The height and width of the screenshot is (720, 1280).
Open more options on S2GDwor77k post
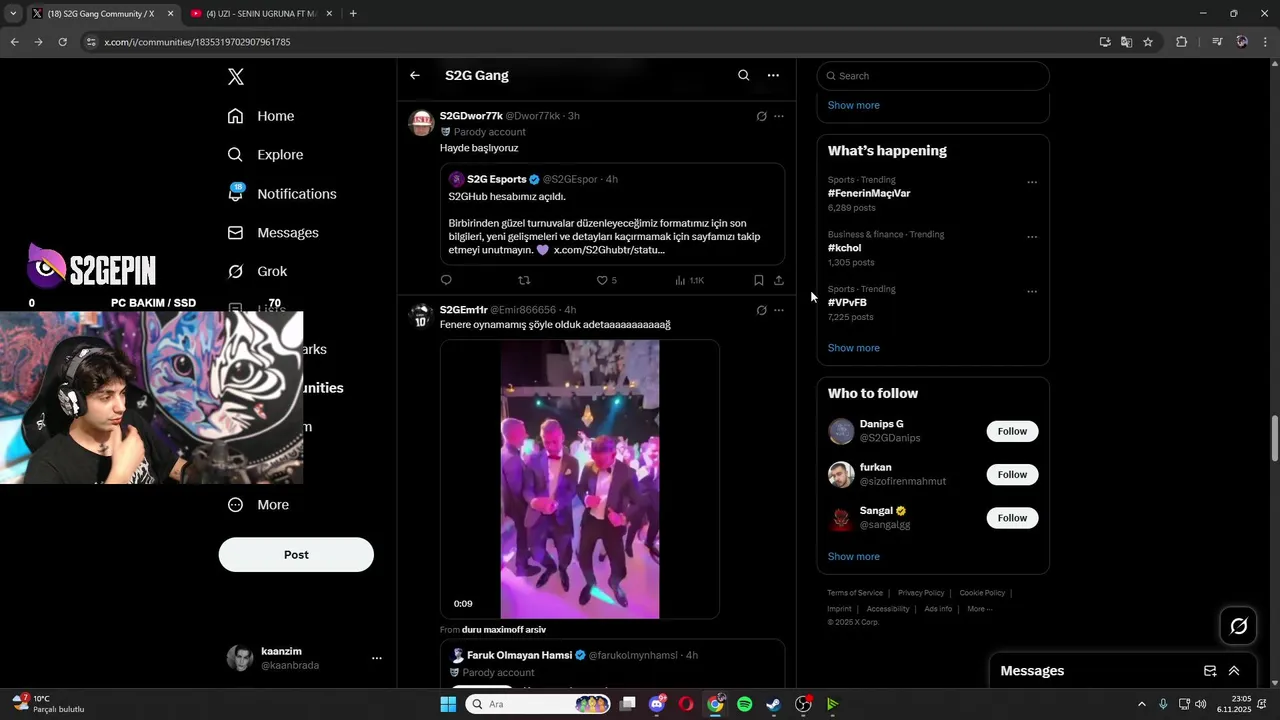pyautogui.click(x=779, y=116)
